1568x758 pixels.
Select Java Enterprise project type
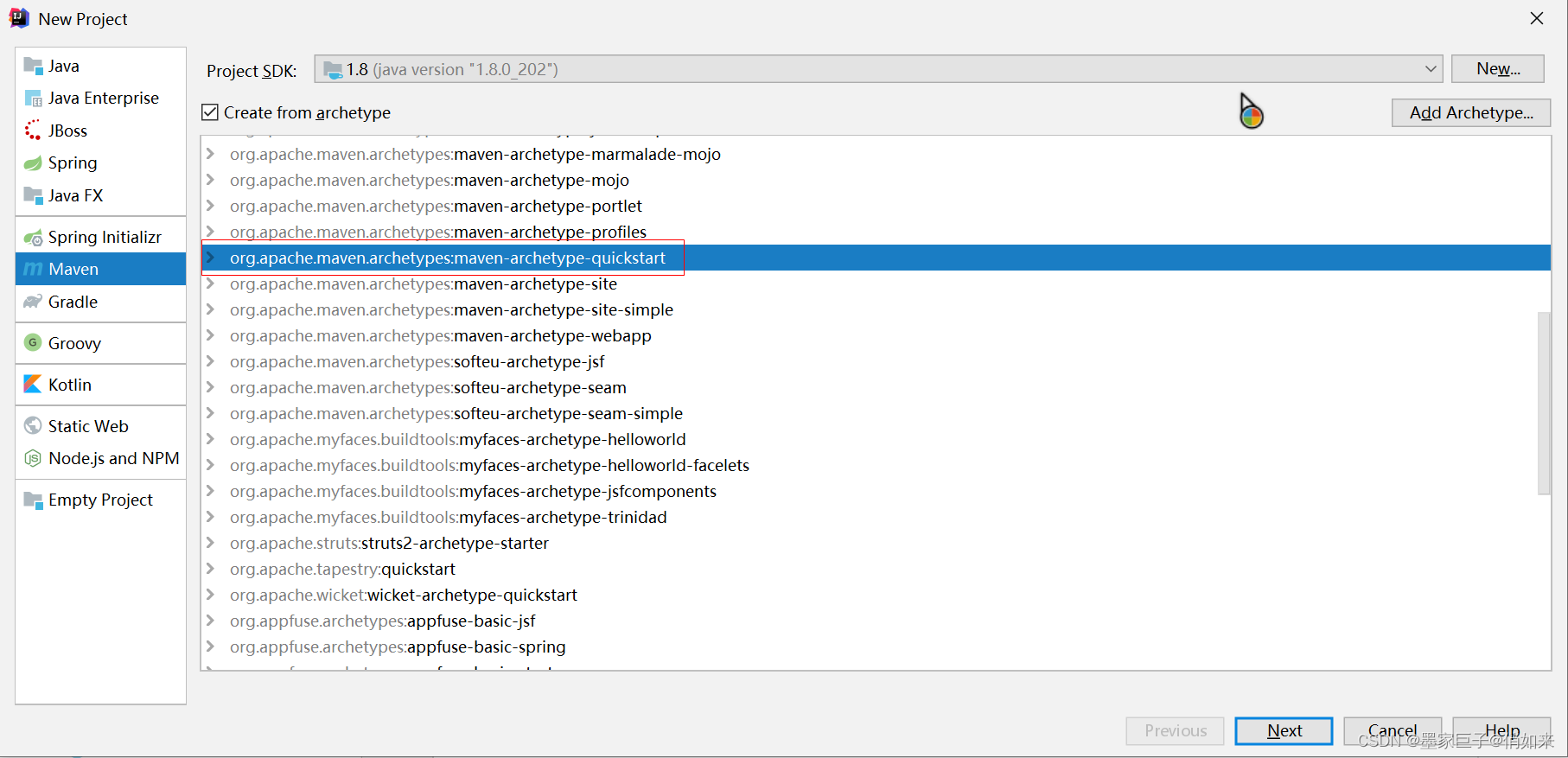[x=100, y=99]
